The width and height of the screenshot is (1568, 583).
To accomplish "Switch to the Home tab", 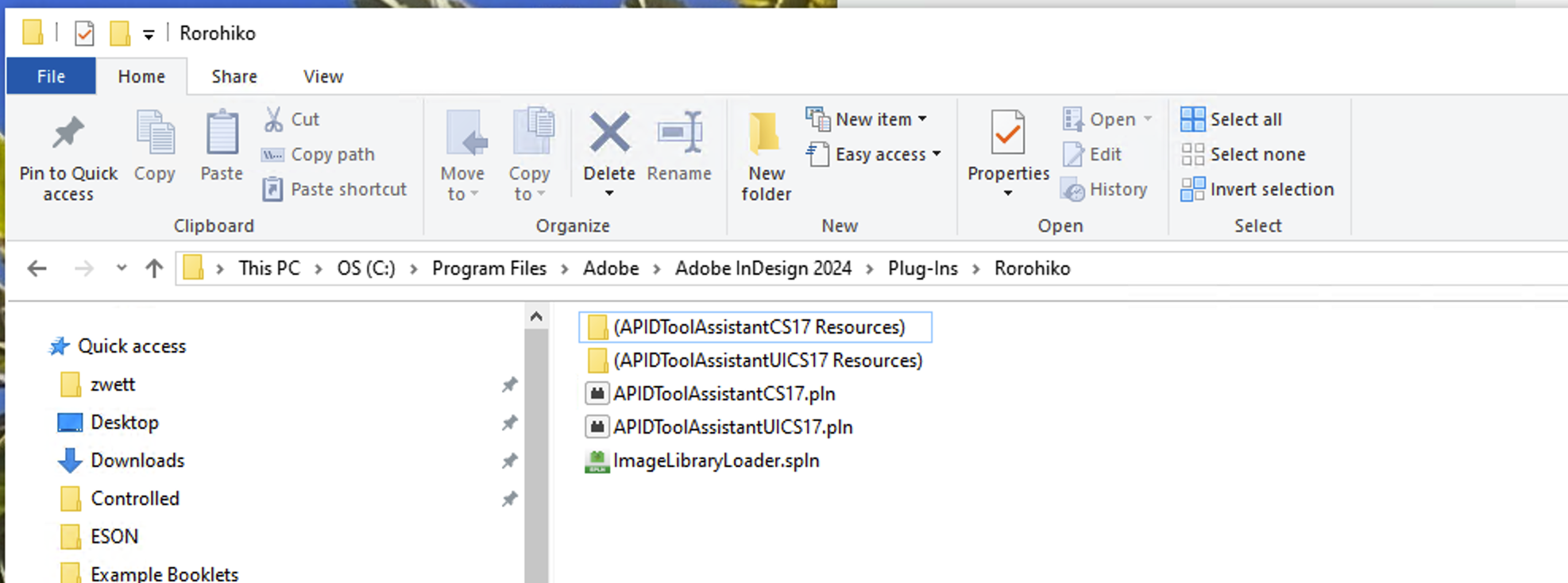I will click(141, 76).
